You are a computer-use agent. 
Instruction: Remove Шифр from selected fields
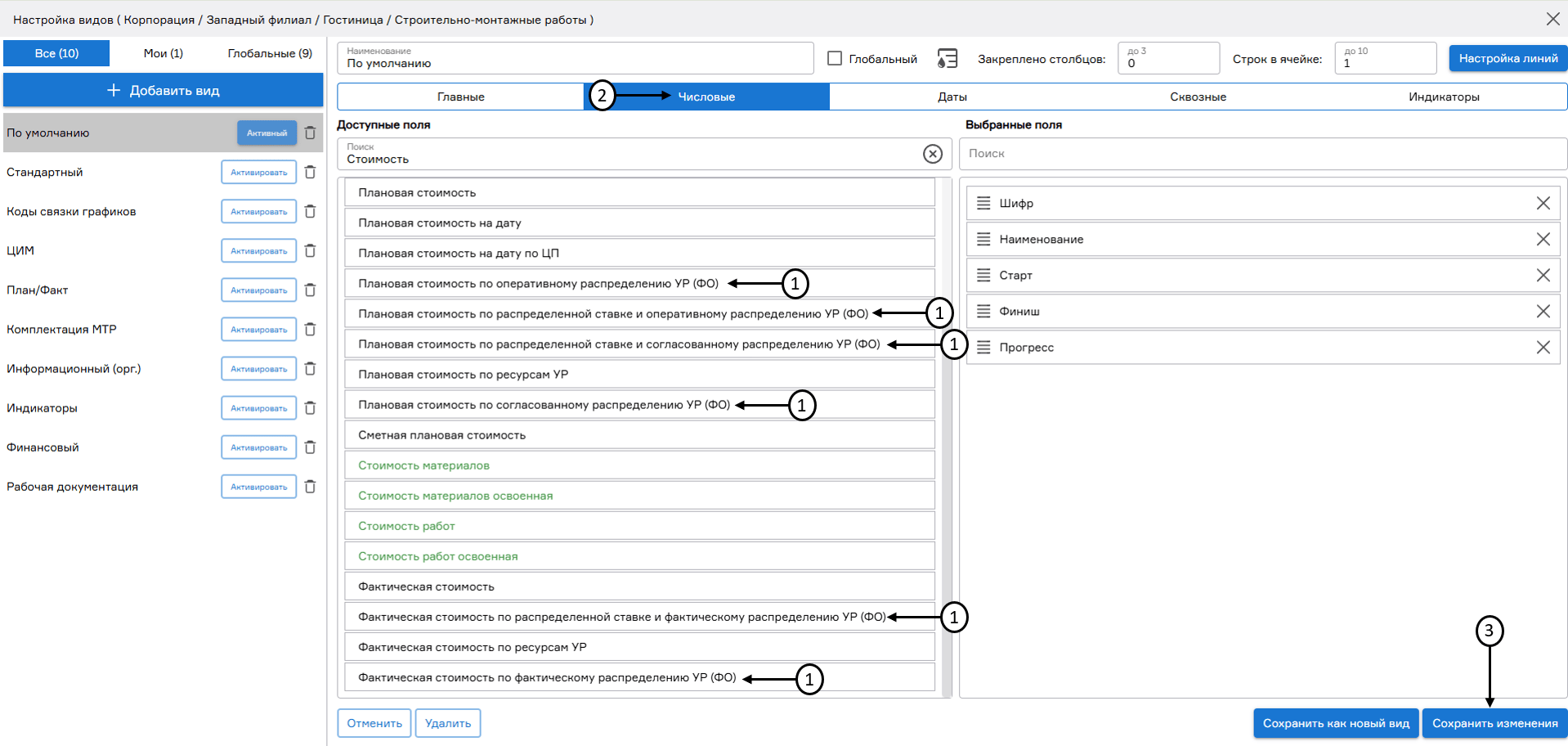pos(1543,204)
